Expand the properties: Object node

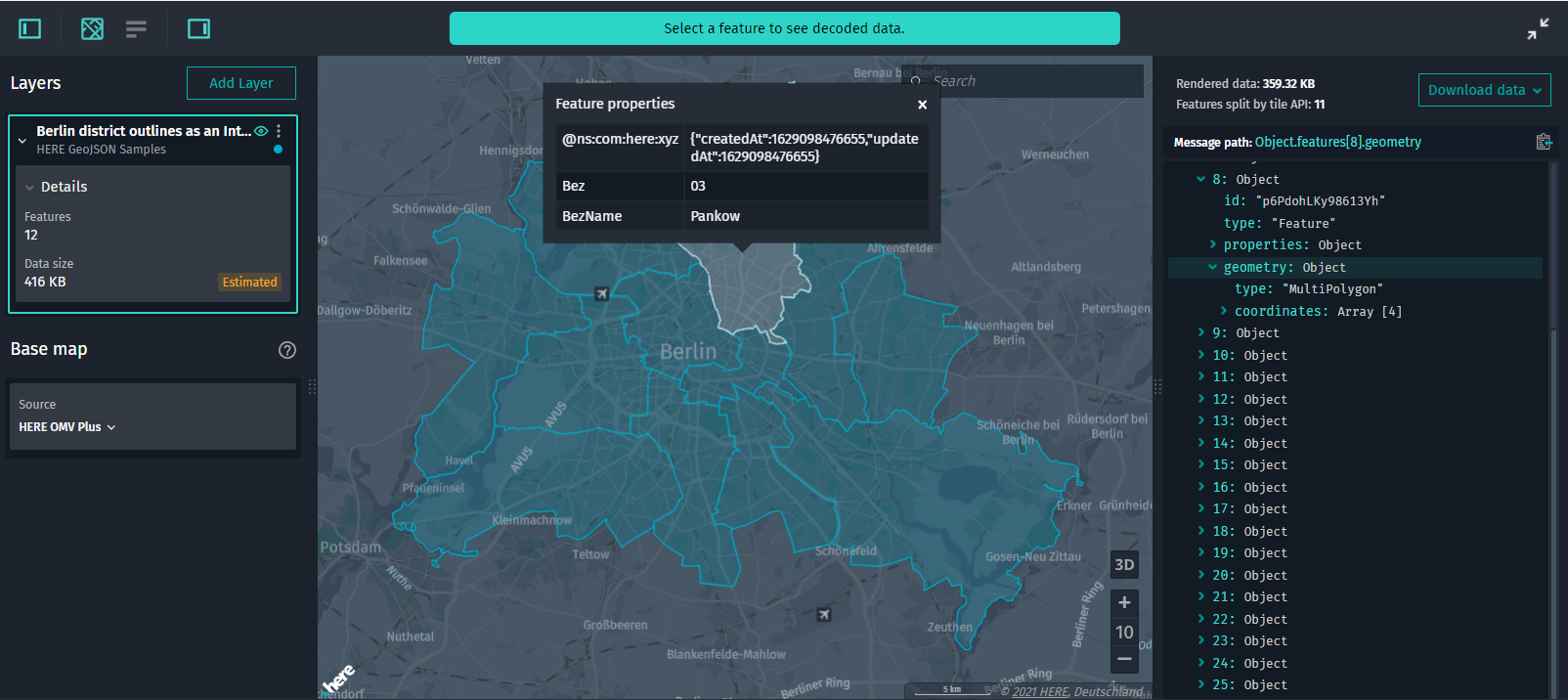[1212, 244]
